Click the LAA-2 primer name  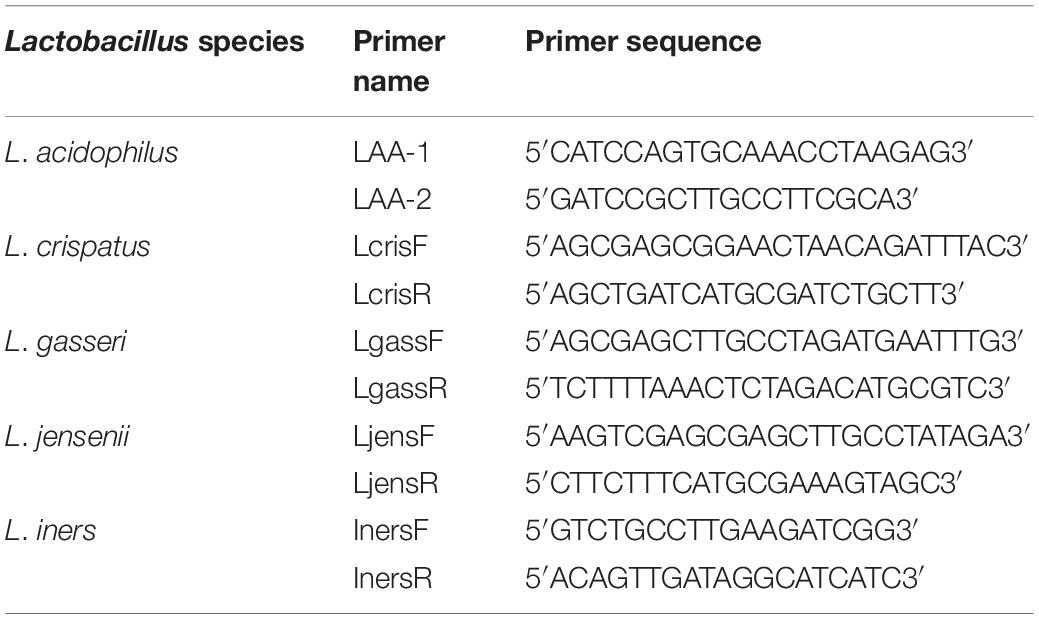point(392,199)
